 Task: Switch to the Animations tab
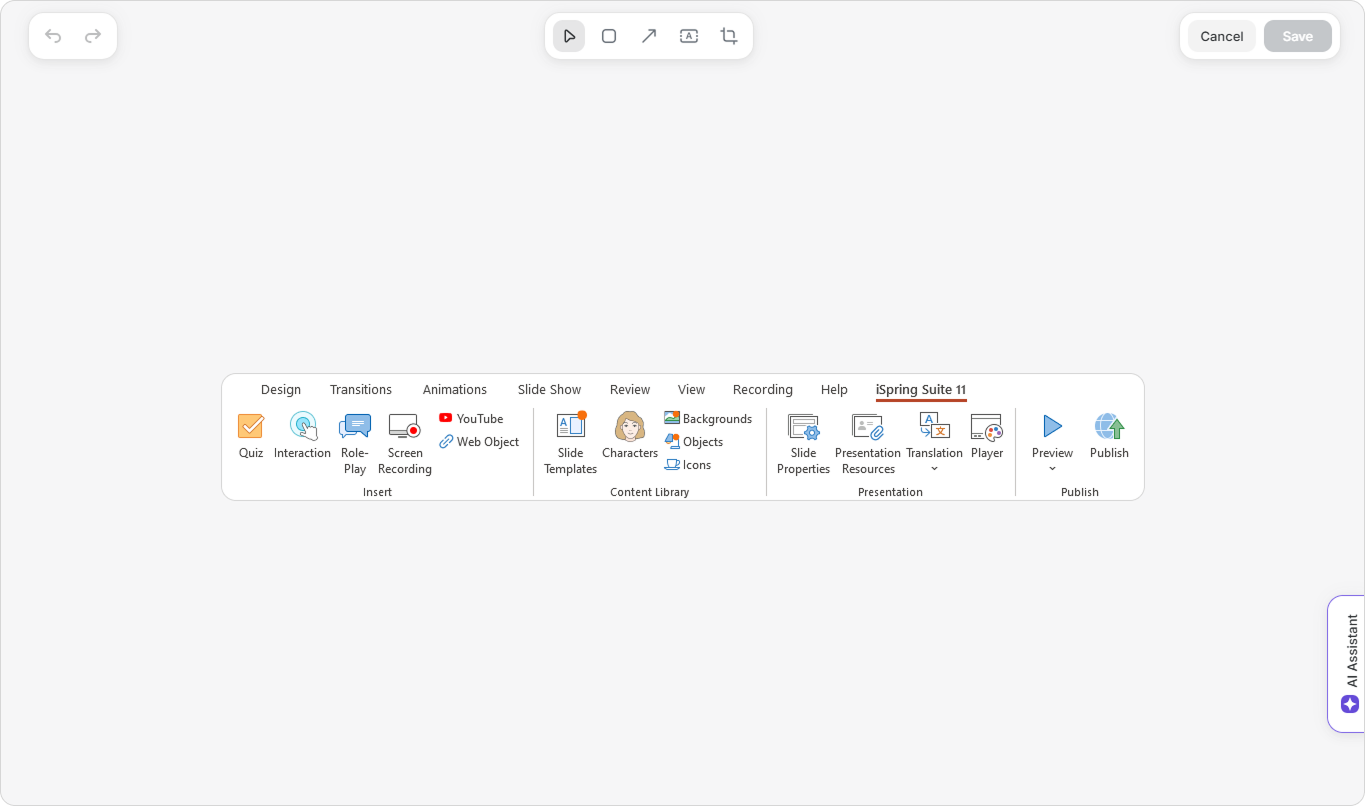[x=455, y=390]
